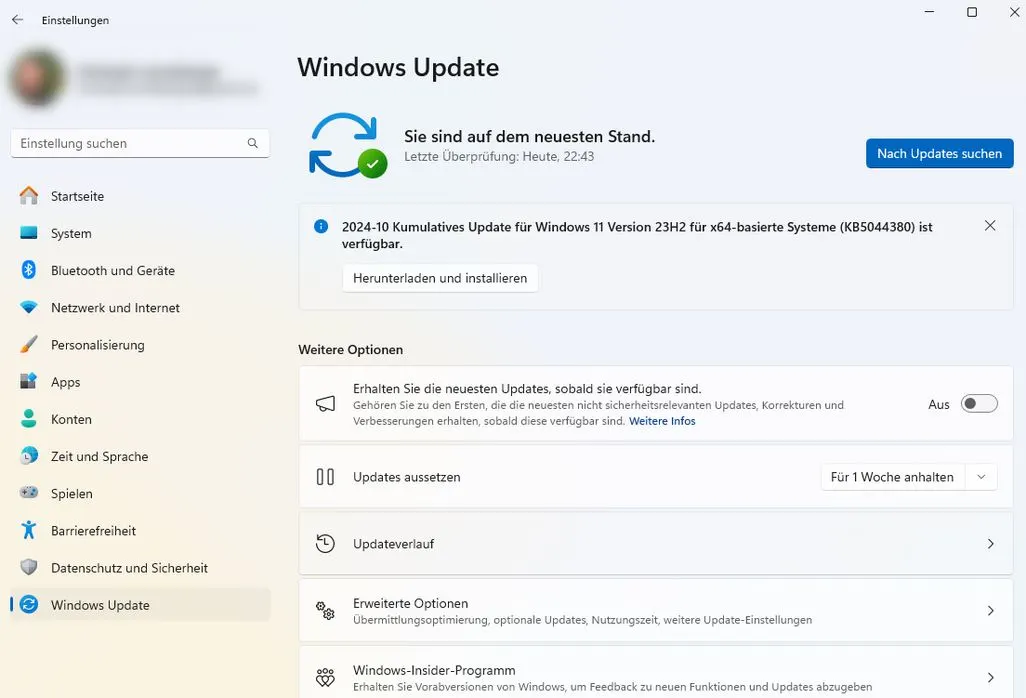This screenshot has width=1026, height=698.
Task: Select Barrierefreiheit label in sidebar
Action: [94, 531]
